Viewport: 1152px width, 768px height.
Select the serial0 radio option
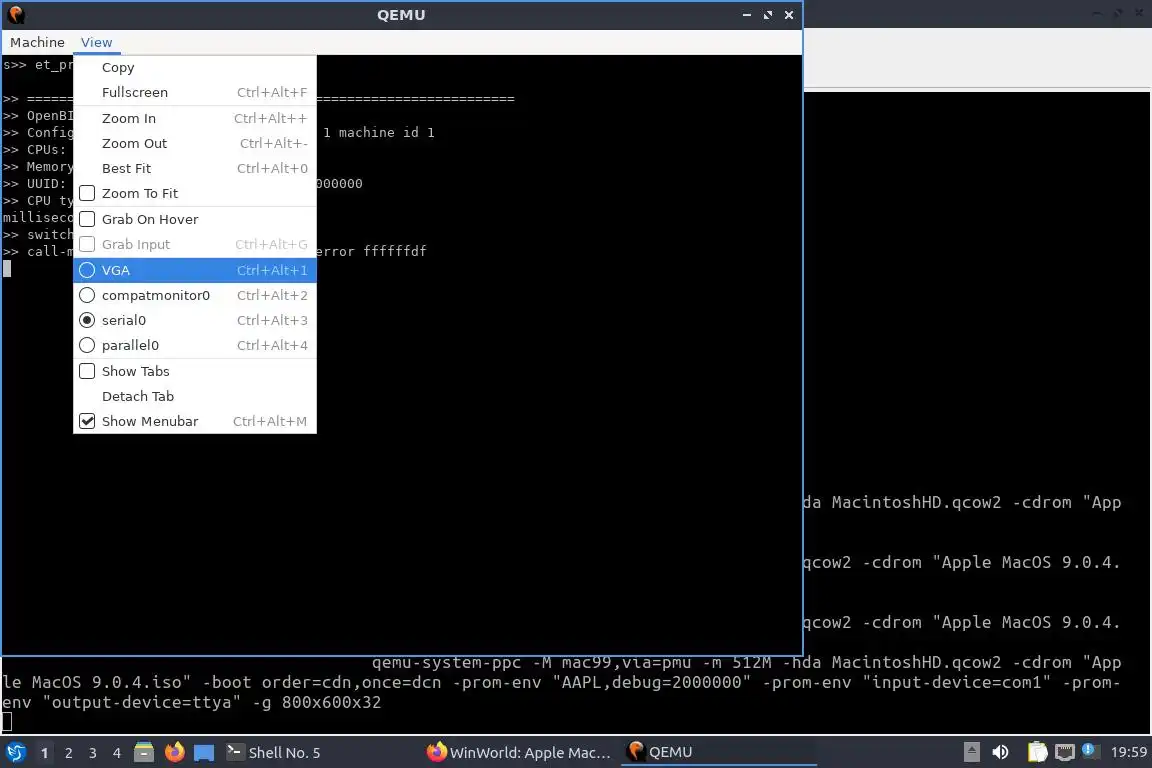[x=195, y=320]
